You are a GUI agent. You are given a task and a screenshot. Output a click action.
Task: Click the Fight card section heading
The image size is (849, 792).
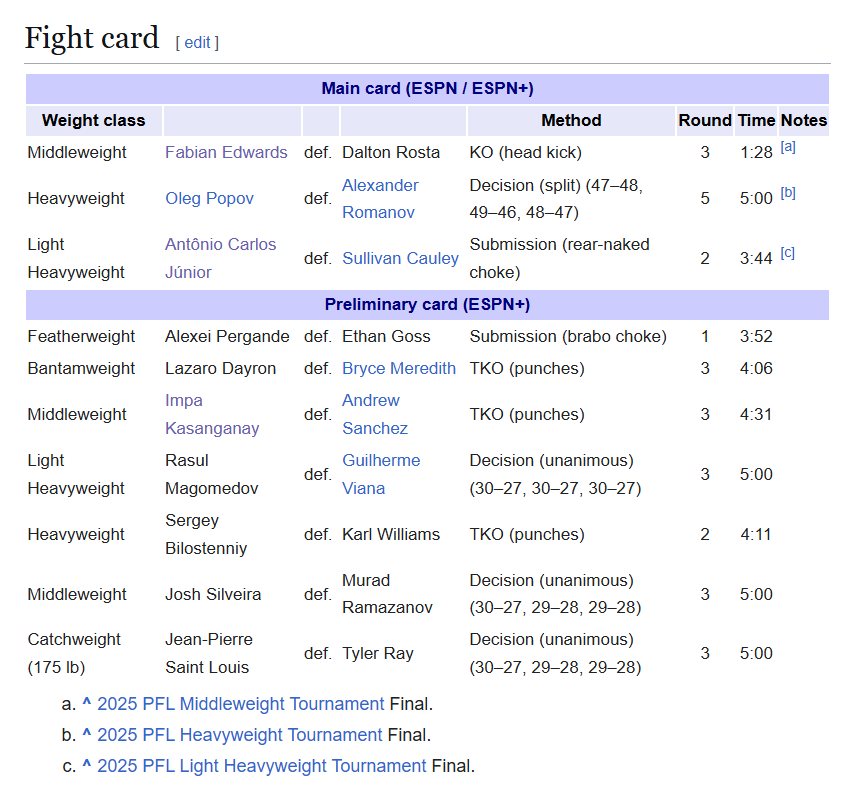point(92,38)
